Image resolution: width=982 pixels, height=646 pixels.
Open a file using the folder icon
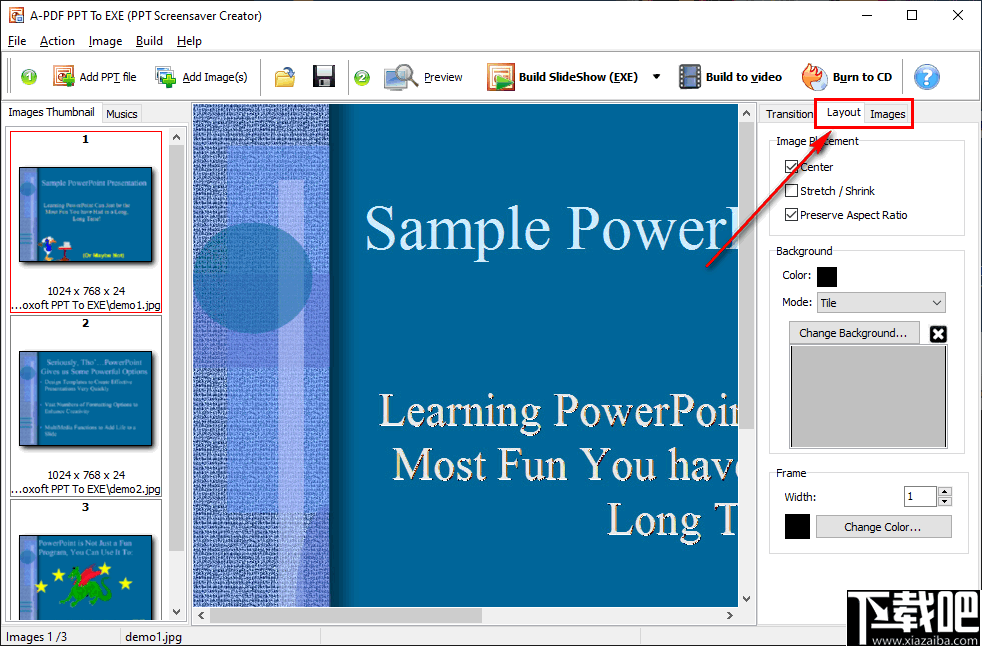[284, 76]
